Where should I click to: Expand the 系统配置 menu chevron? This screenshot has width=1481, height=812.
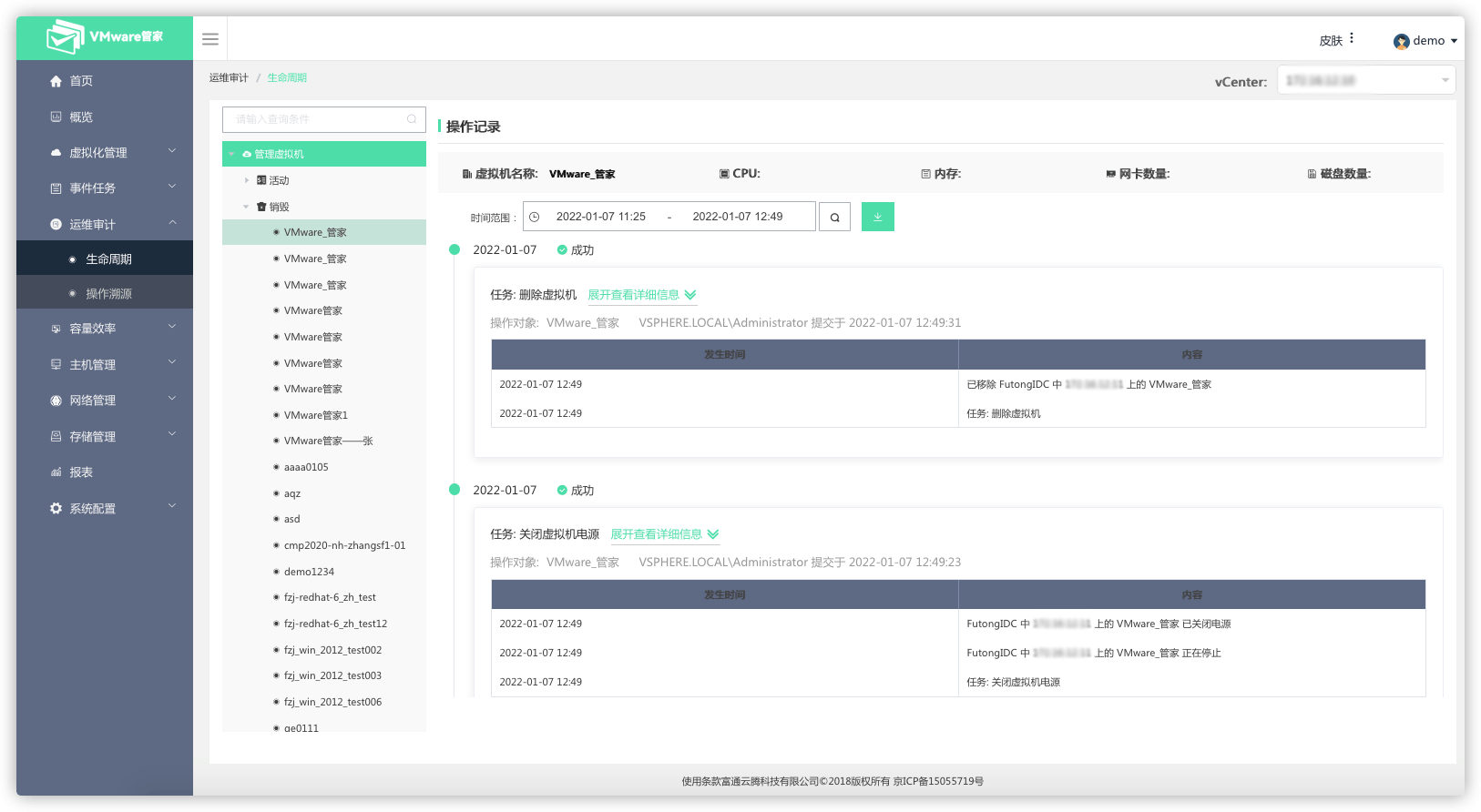(x=172, y=506)
